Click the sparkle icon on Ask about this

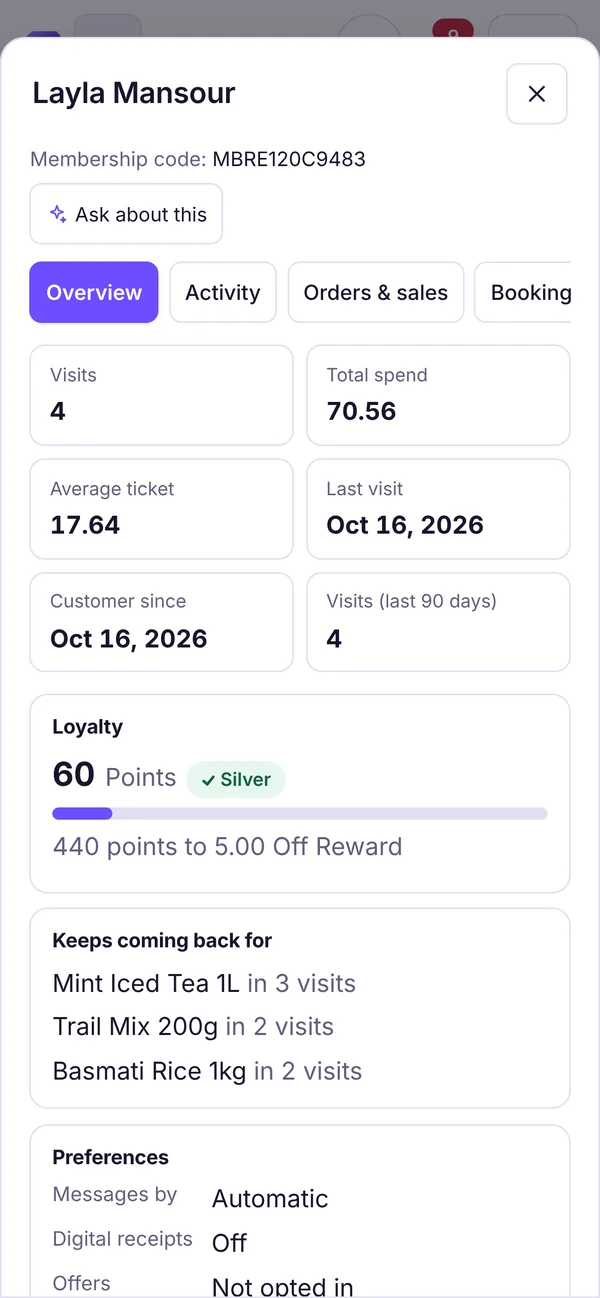tap(59, 214)
